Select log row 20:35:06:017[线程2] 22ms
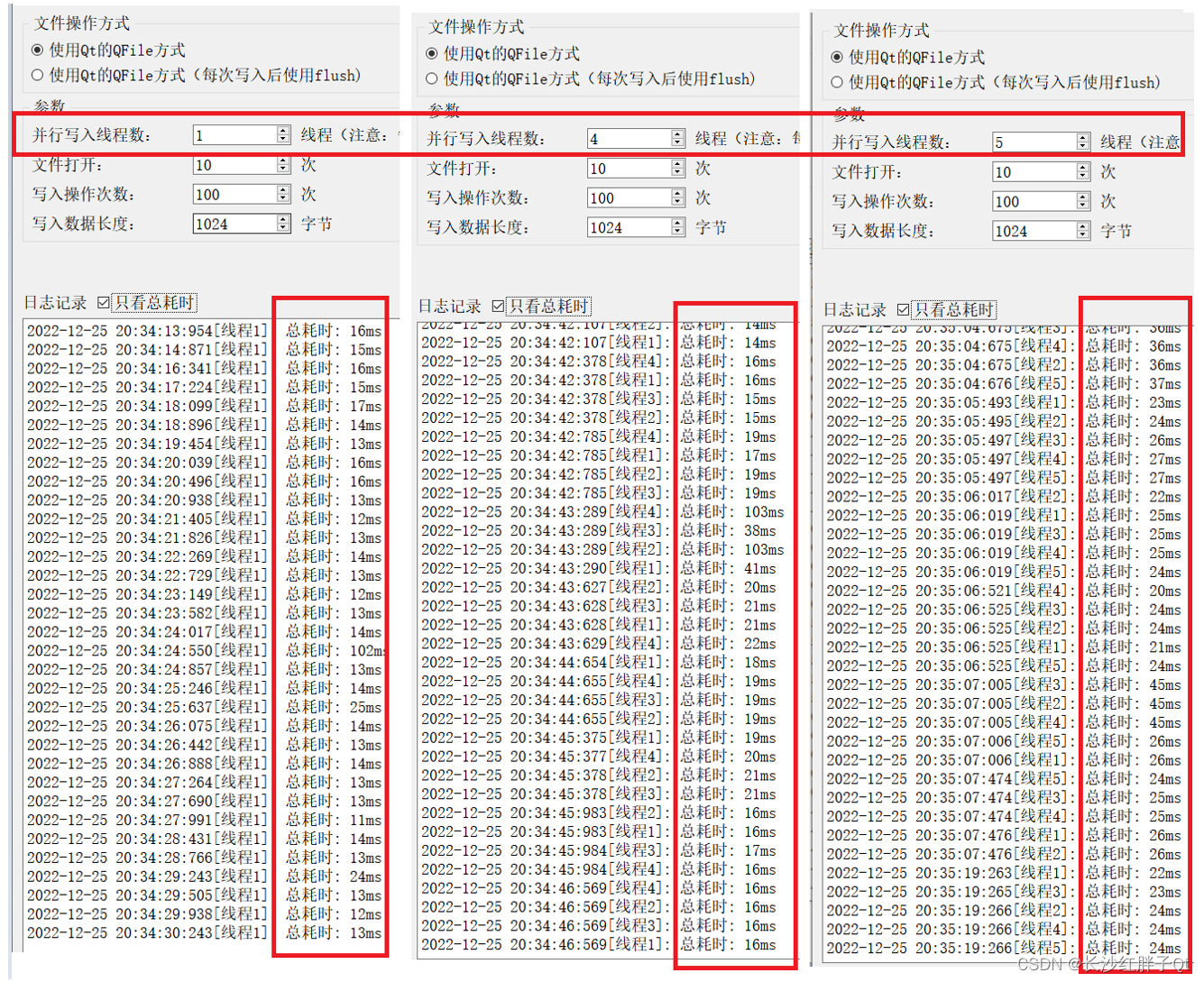The width and height of the screenshot is (1204, 982). click(x=1004, y=497)
